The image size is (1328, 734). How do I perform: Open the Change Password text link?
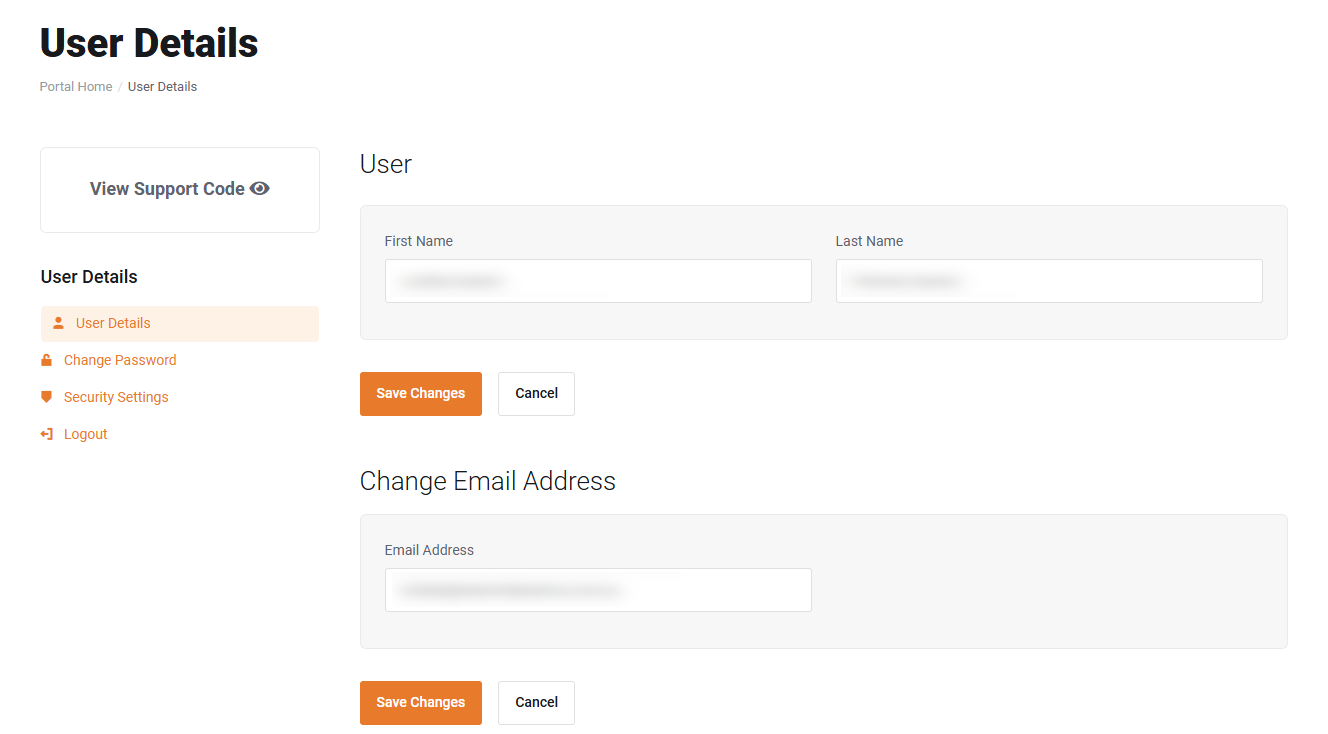[120, 360]
